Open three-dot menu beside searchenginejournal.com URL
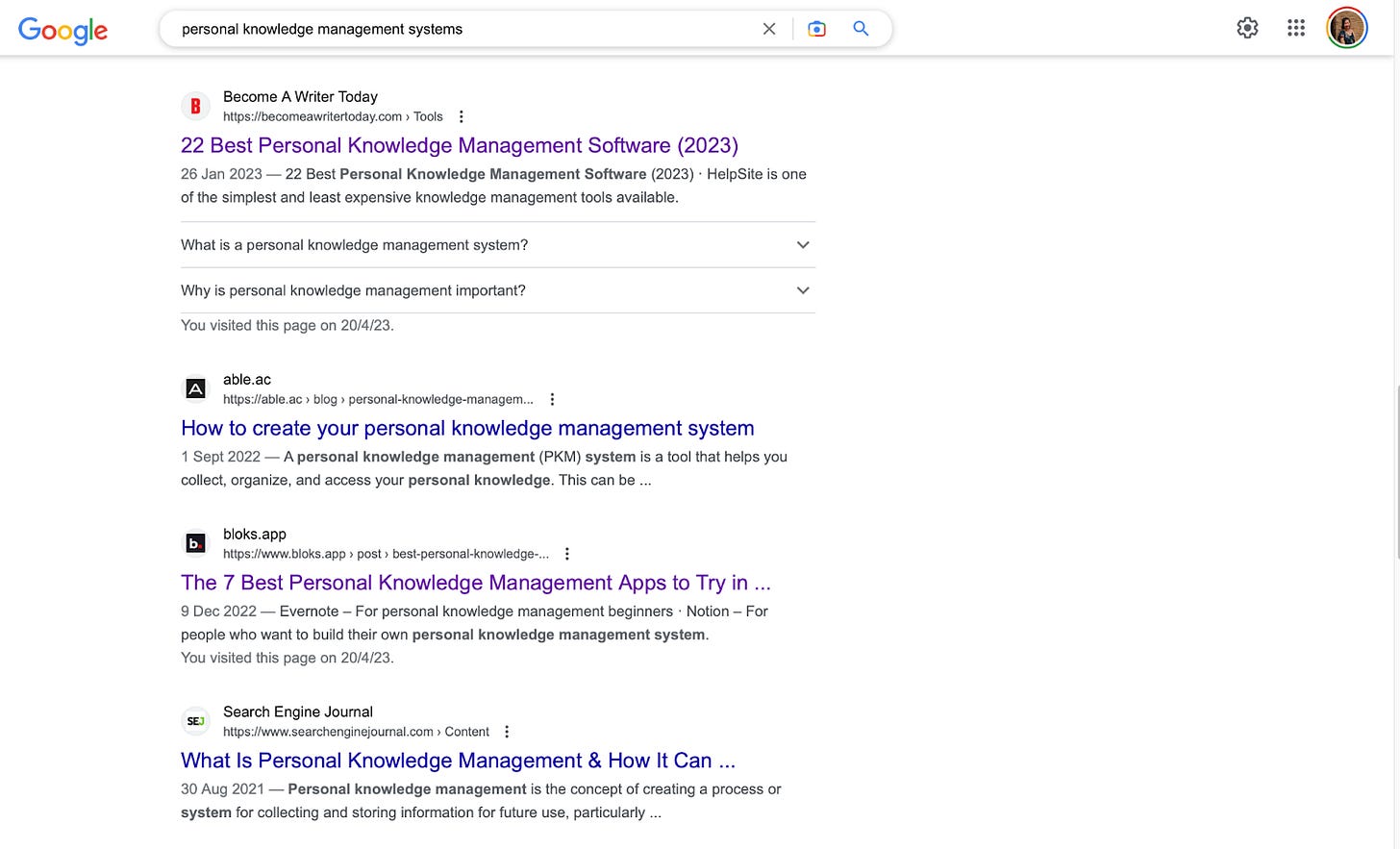The height and width of the screenshot is (849, 1400). coord(507,732)
